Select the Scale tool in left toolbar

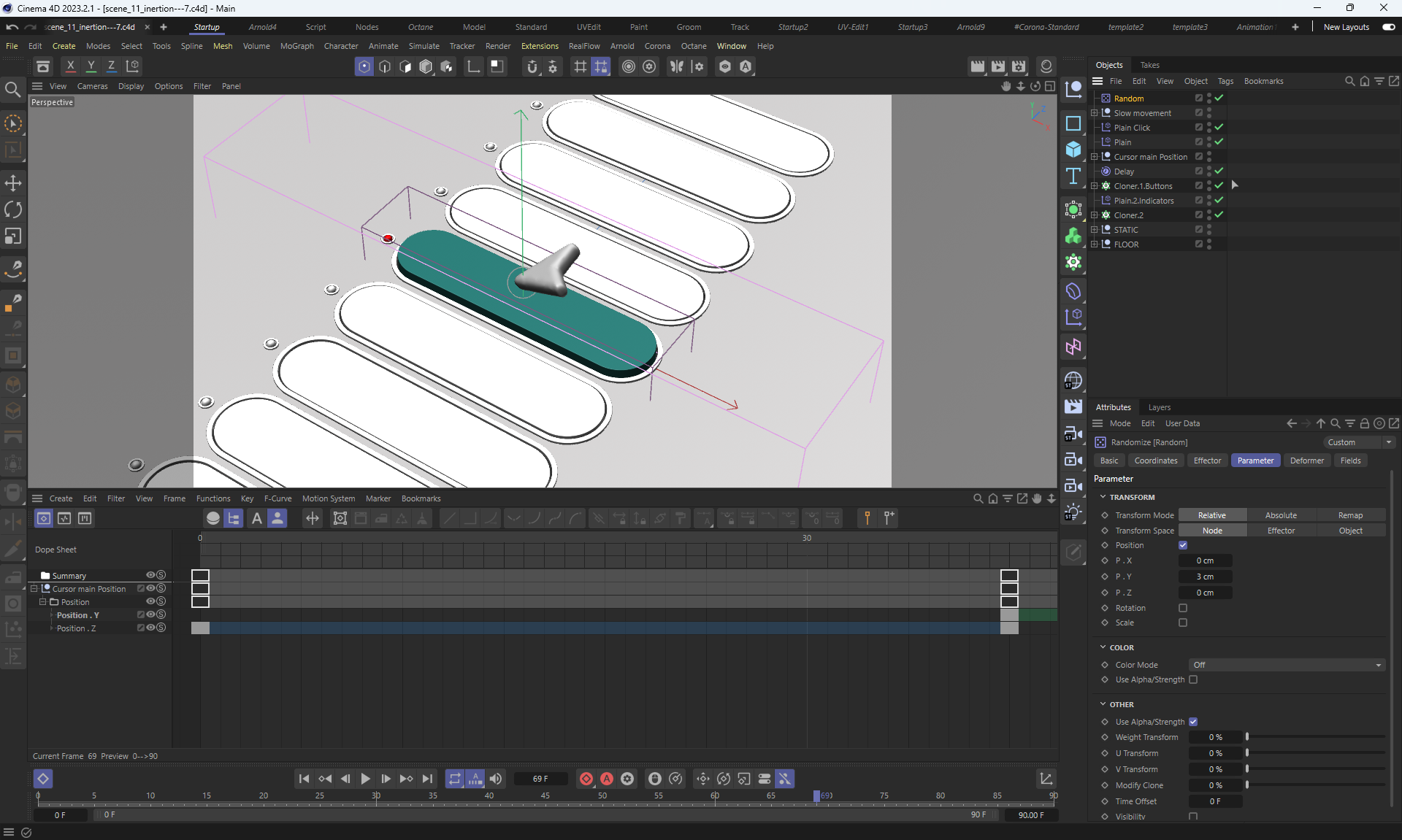click(13, 236)
